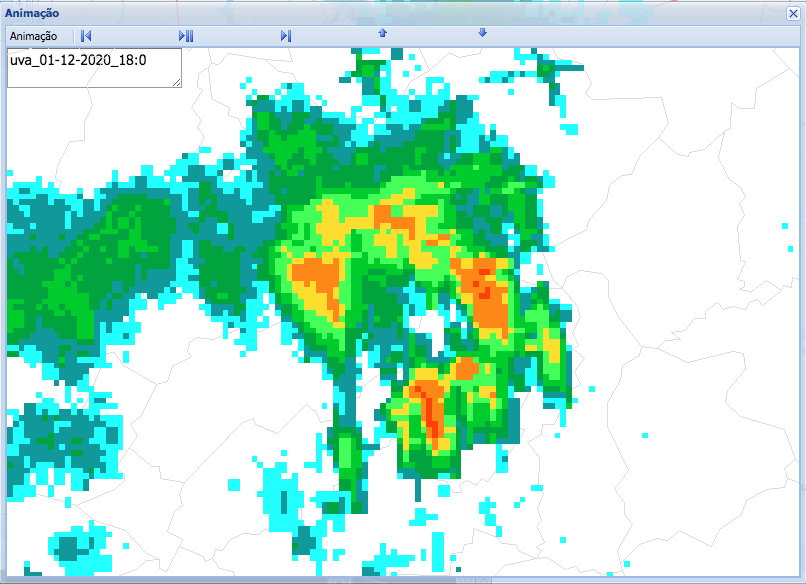Click the red storm core on the radar

click(433, 415)
